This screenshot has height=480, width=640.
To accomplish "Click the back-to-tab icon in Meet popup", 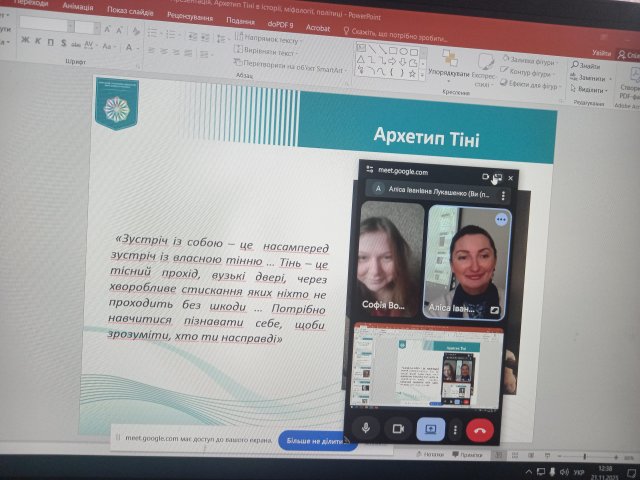I will click(497, 177).
